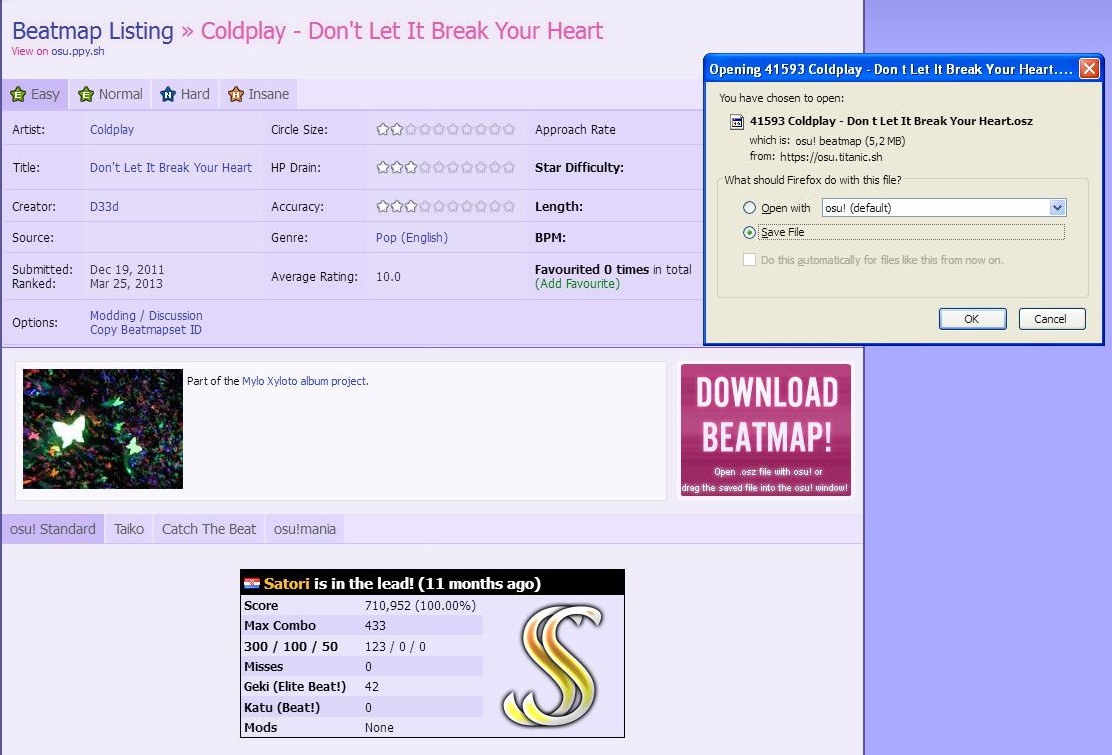Click the flag icon next to Satori
This screenshot has height=755, width=1112.
(x=252, y=583)
